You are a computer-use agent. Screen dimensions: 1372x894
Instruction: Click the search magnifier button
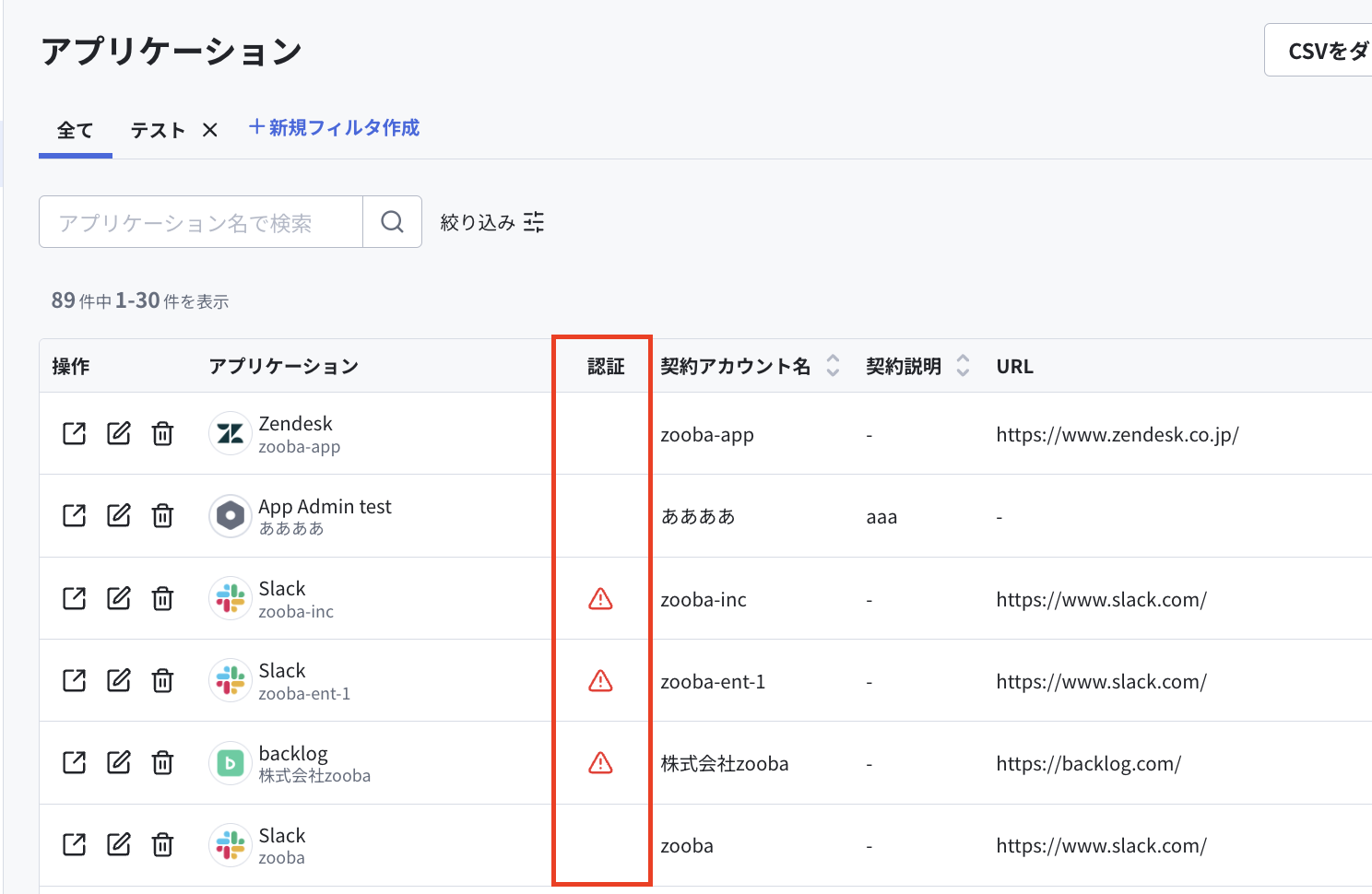click(x=392, y=221)
